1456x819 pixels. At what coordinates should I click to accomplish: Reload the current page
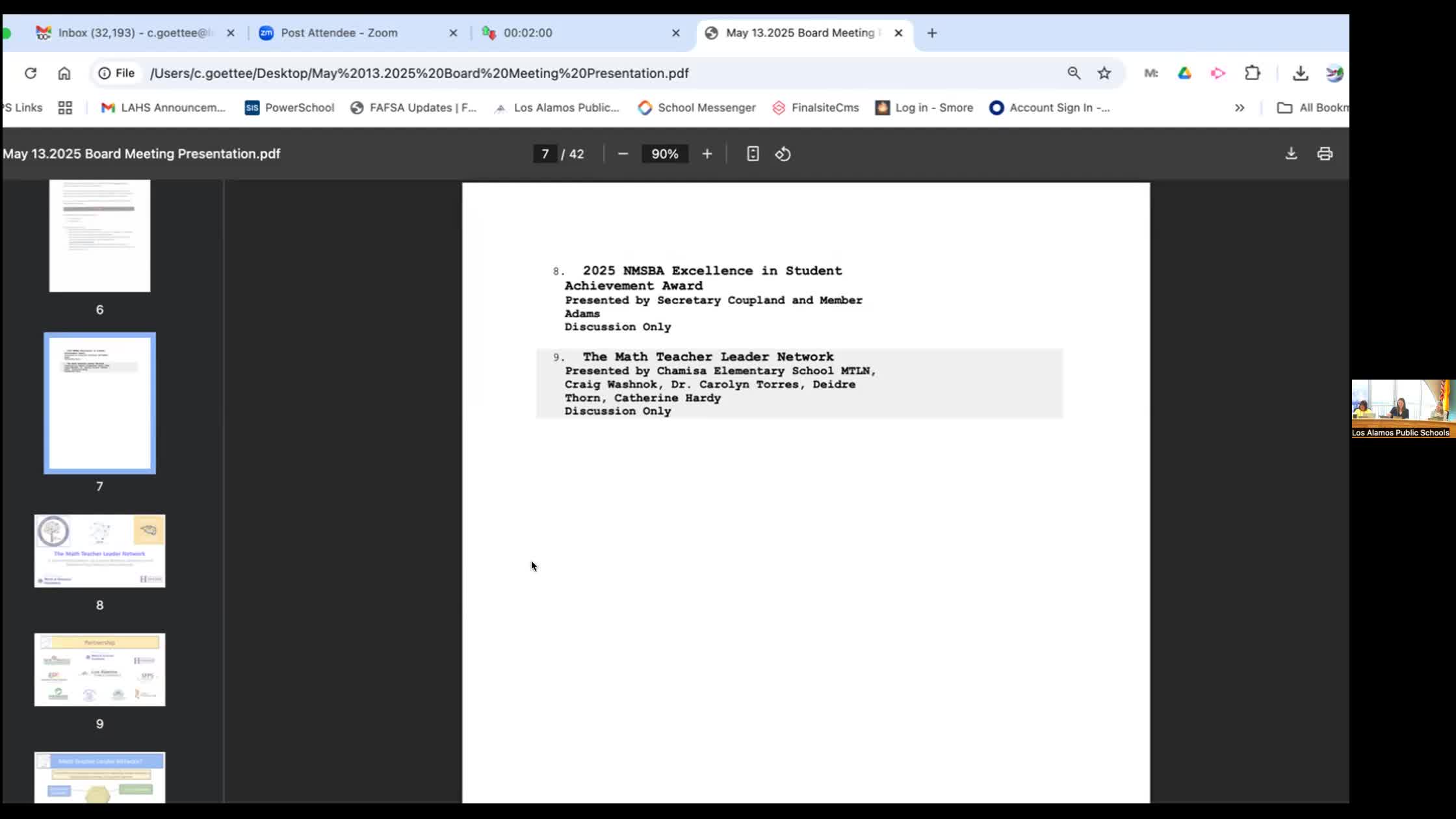tap(31, 73)
